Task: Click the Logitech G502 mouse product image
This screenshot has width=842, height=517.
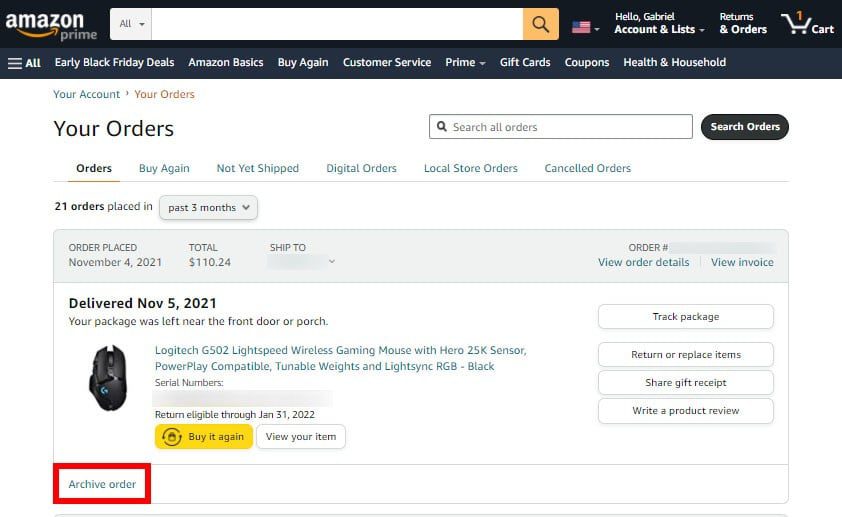Action: click(x=108, y=378)
